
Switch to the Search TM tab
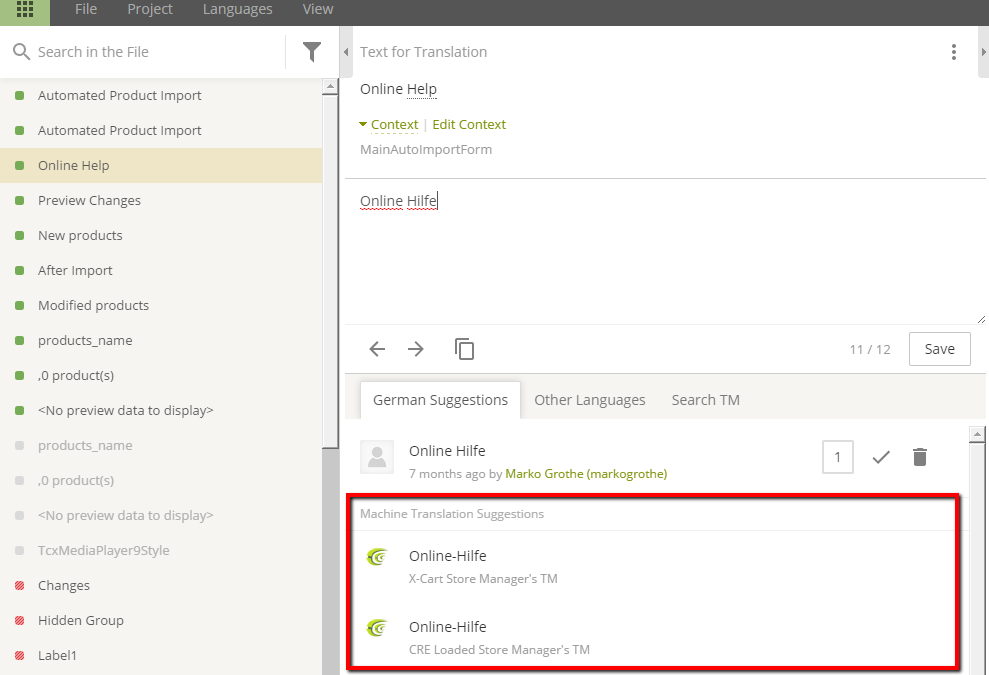coord(706,400)
